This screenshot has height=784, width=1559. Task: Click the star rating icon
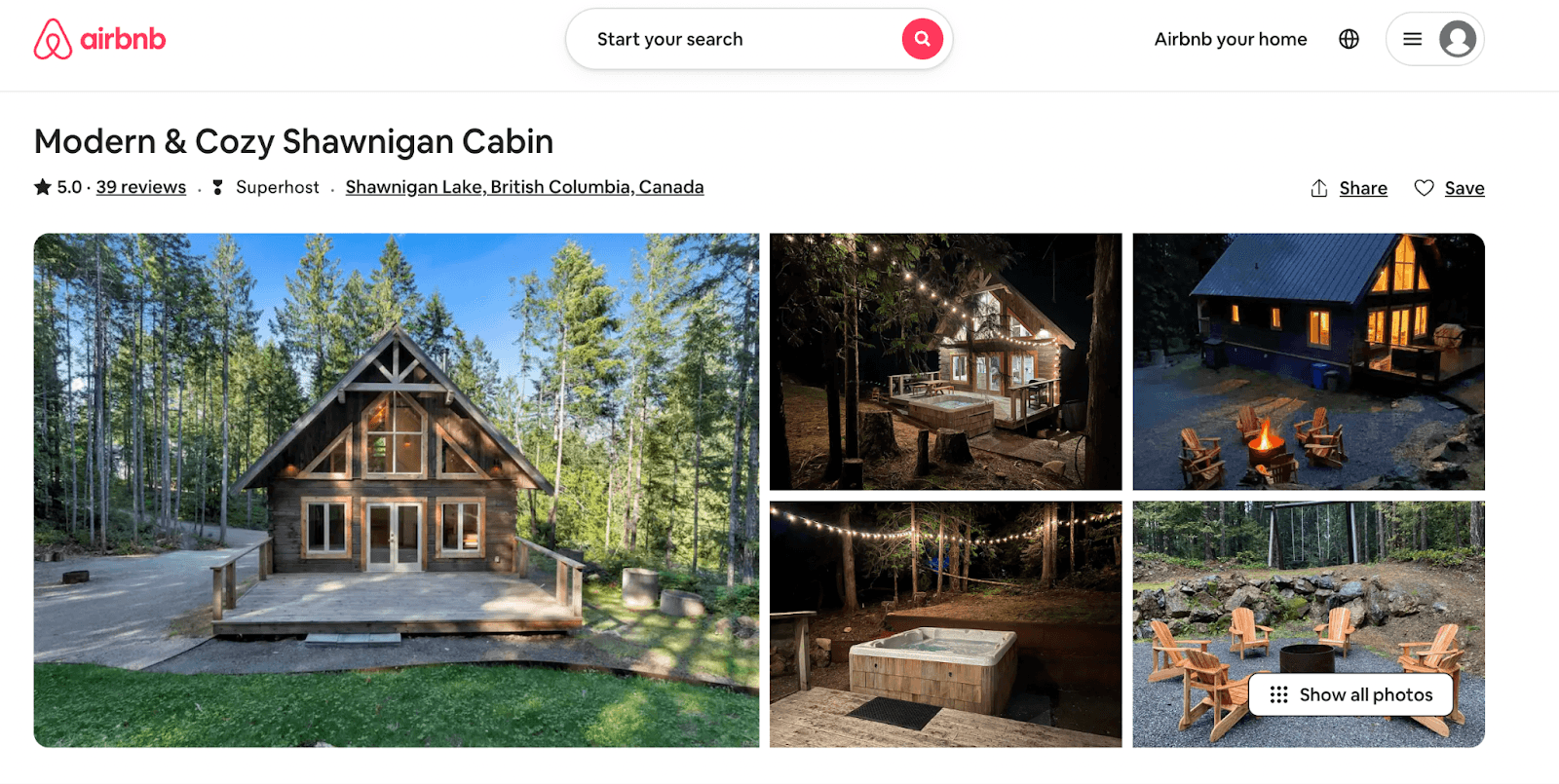(x=43, y=186)
